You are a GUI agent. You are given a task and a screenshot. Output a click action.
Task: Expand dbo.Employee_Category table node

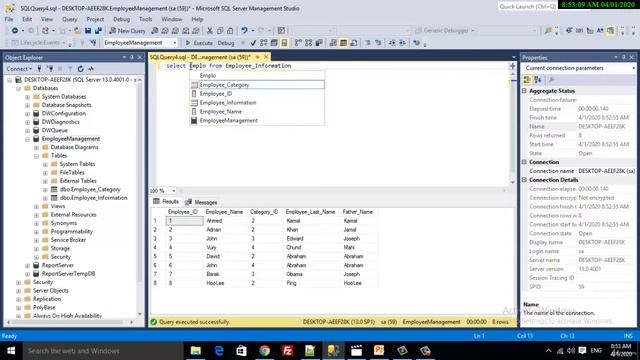pos(45,190)
